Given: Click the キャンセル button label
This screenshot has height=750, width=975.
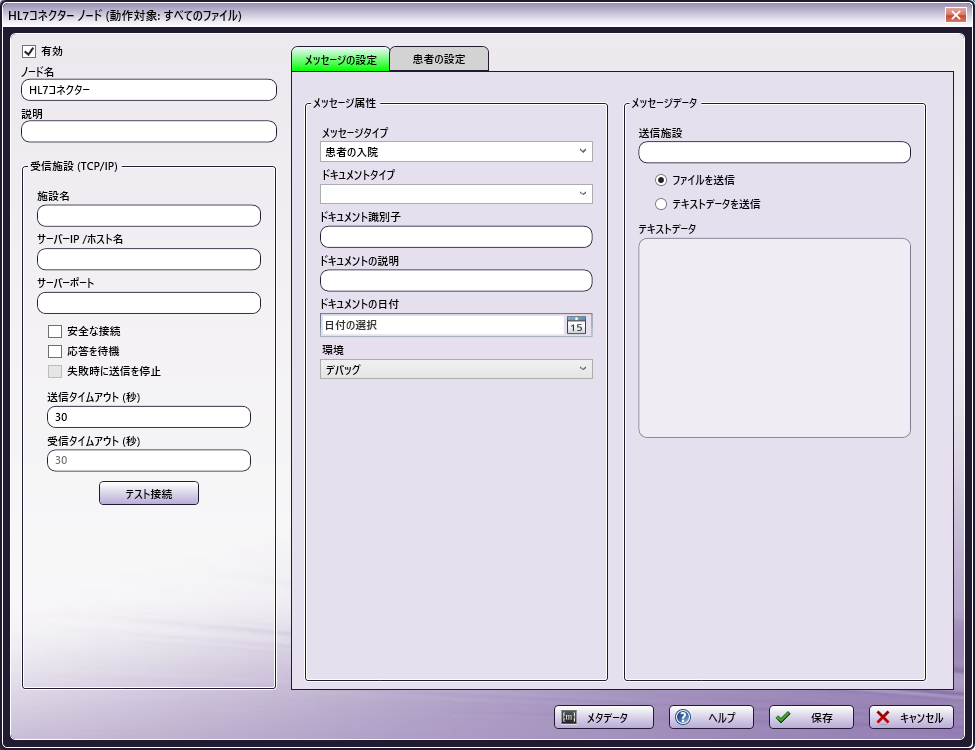Looking at the screenshot, I should pyautogui.click(x=922, y=718).
